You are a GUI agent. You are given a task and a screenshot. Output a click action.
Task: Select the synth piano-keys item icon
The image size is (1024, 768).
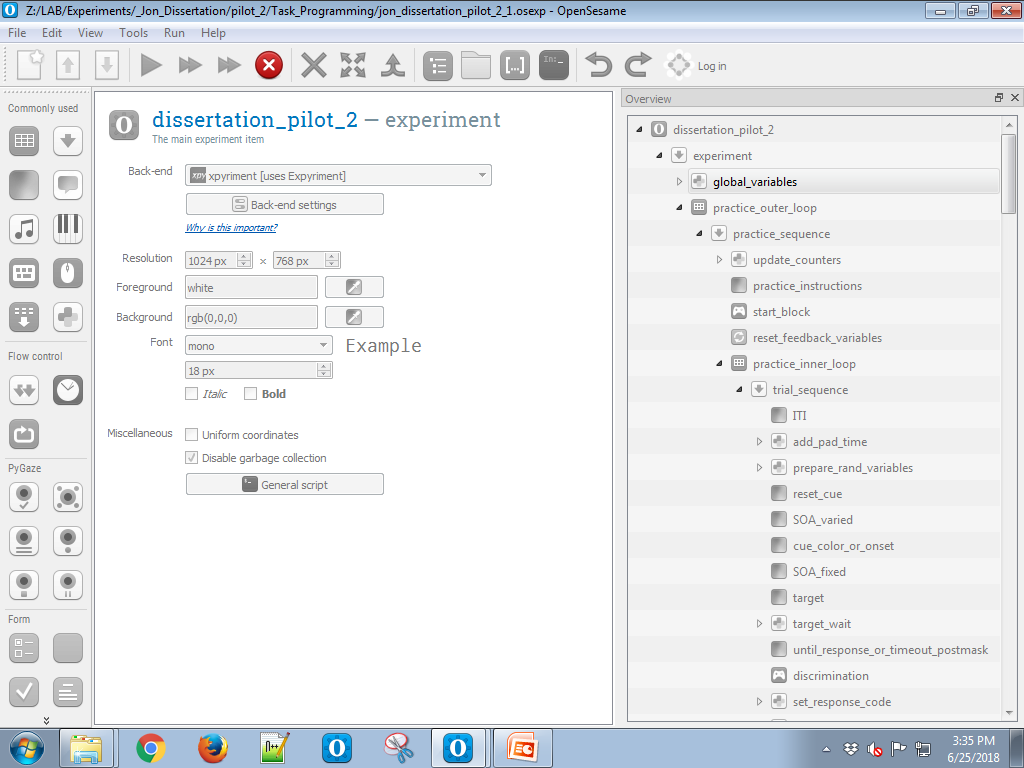point(68,229)
